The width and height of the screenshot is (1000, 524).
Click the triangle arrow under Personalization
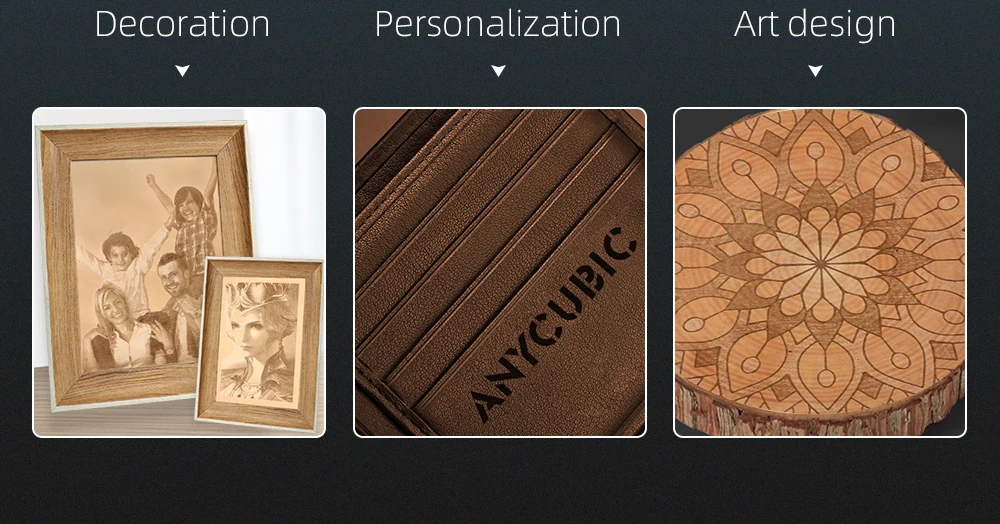coord(498,71)
